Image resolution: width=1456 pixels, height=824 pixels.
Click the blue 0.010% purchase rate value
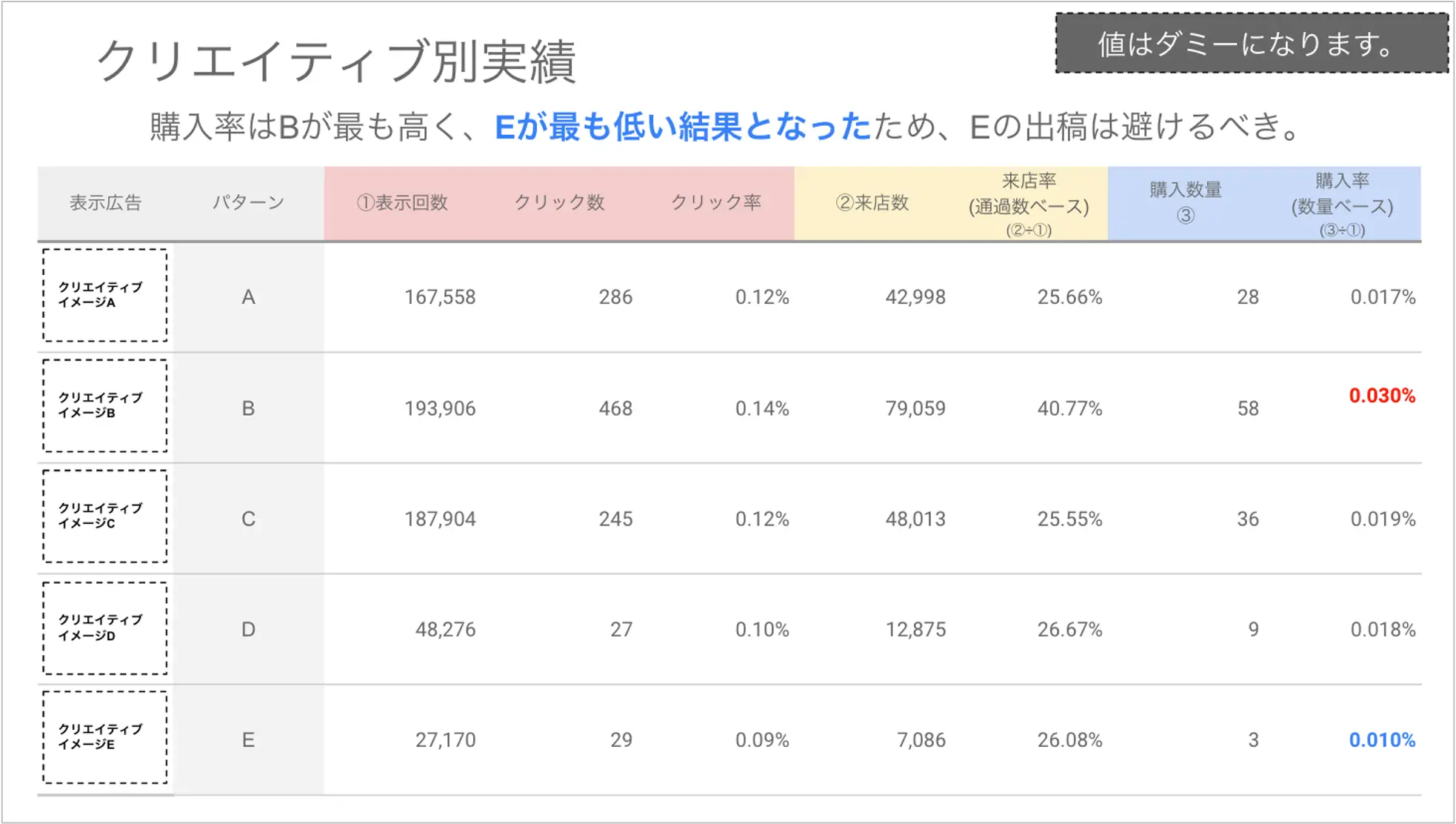[1381, 740]
